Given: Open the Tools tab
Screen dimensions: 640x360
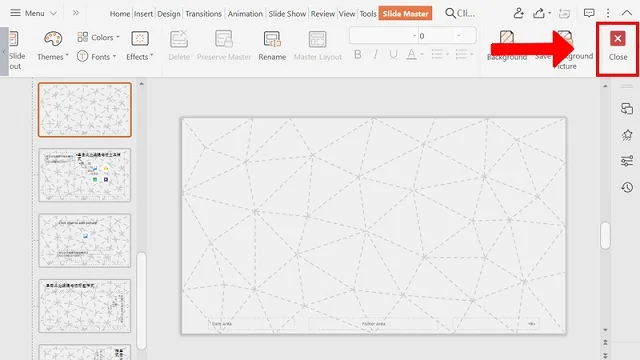Looking at the screenshot, I should pos(368,14).
